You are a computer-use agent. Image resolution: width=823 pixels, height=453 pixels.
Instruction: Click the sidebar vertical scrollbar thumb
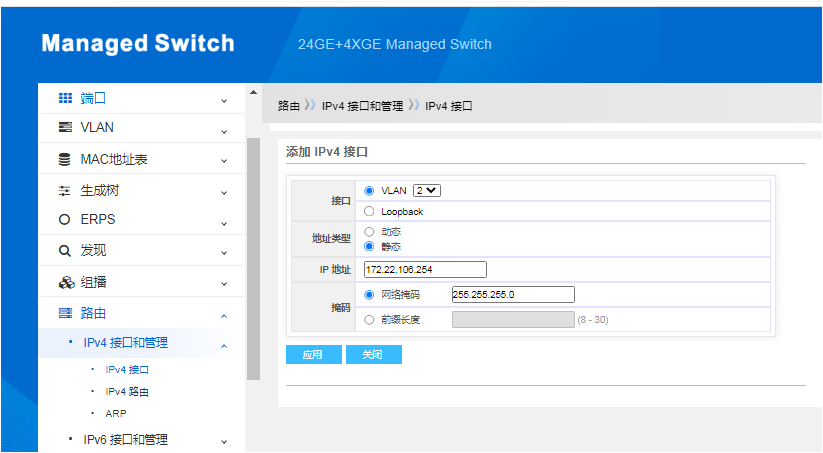(x=254, y=259)
